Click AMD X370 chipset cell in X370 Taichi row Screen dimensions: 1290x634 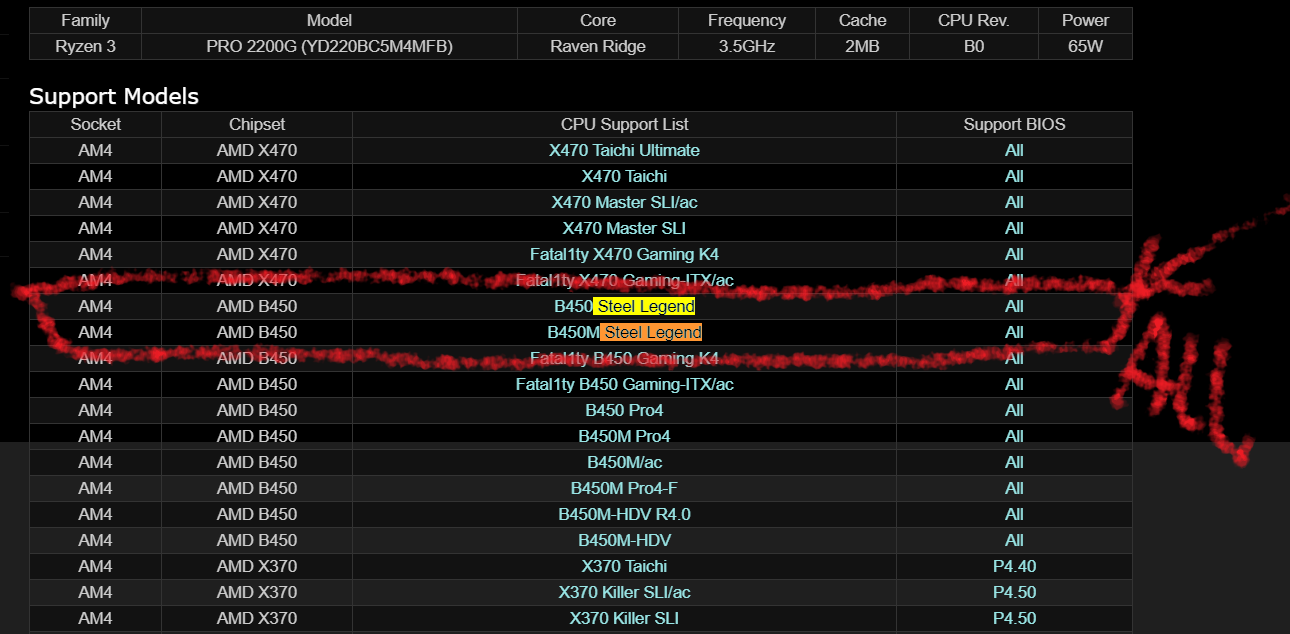[257, 566]
